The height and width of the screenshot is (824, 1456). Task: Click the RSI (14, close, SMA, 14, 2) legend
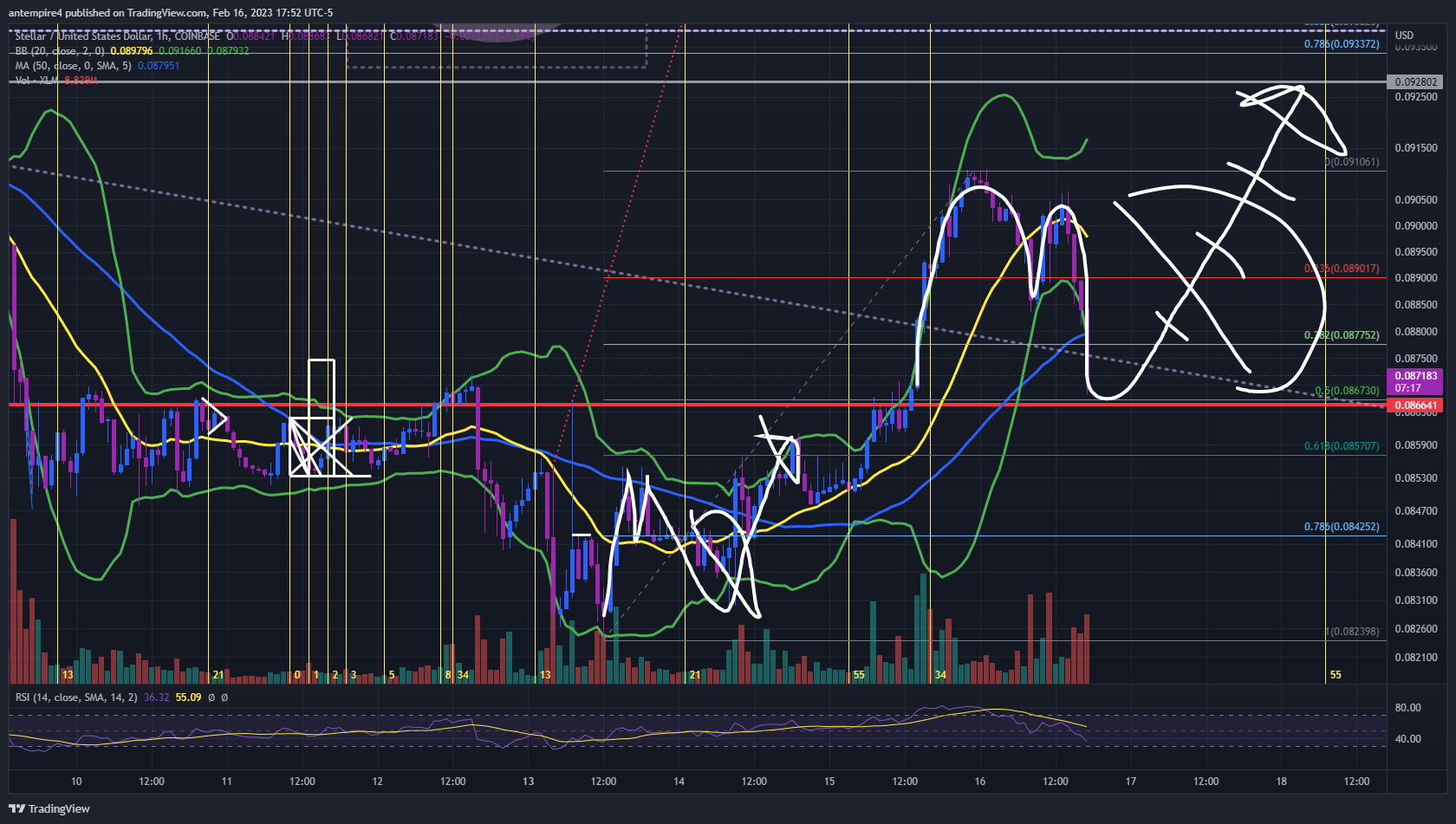76,697
